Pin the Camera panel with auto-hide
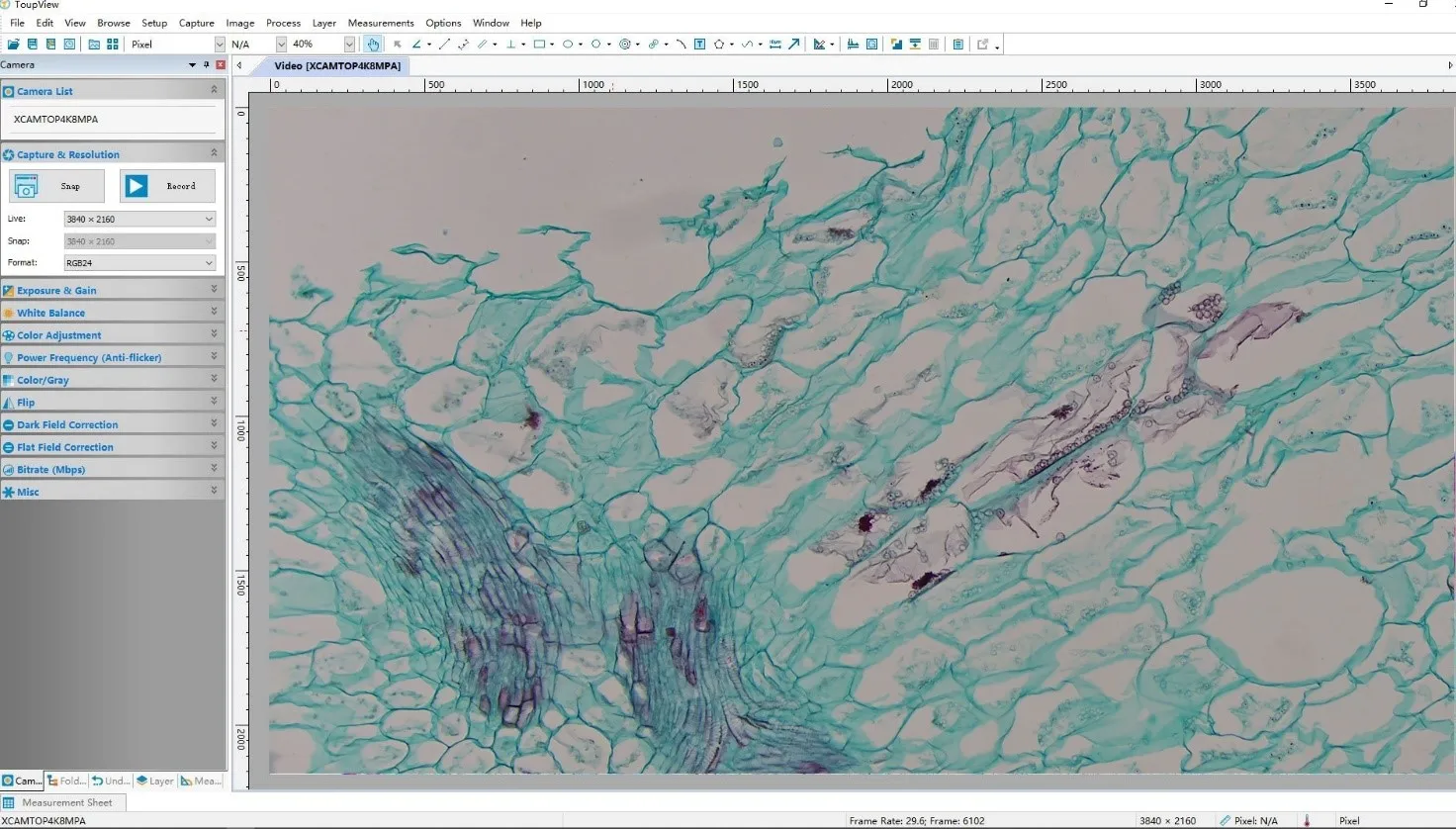The width and height of the screenshot is (1456, 829). click(206, 65)
